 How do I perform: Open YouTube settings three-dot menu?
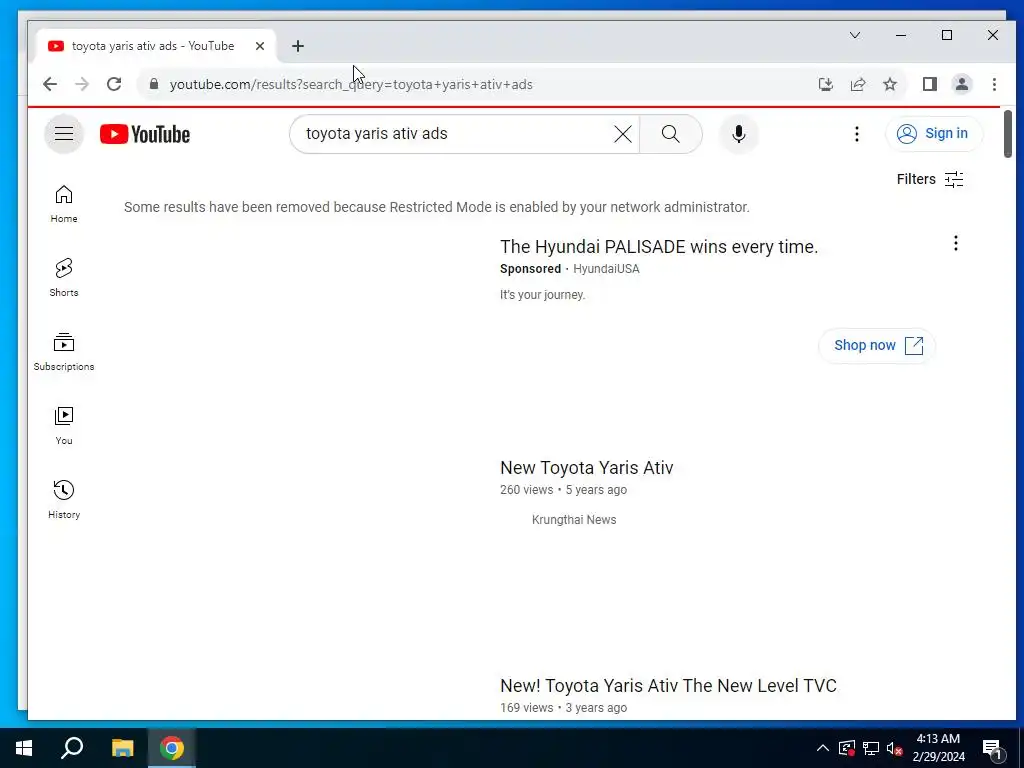pyautogui.click(x=857, y=134)
